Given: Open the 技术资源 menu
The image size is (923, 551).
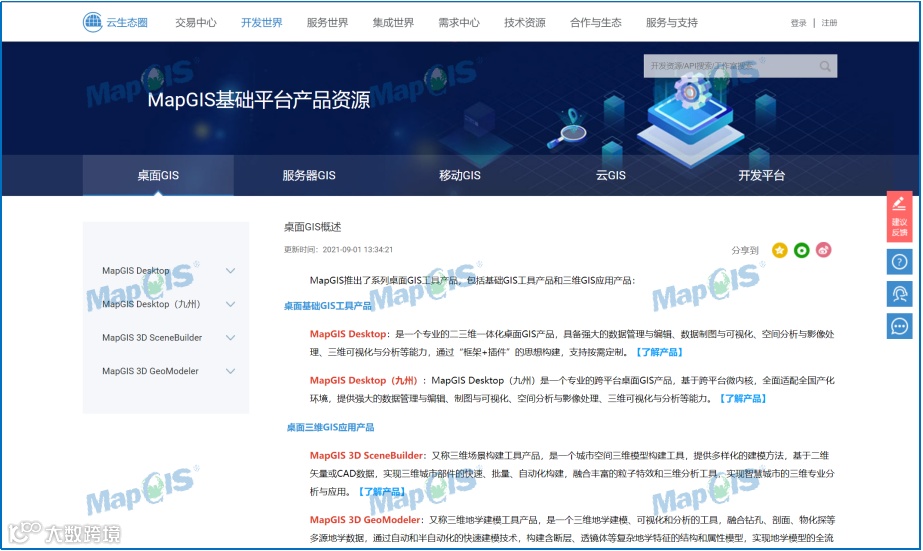Looking at the screenshot, I should [524, 23].
